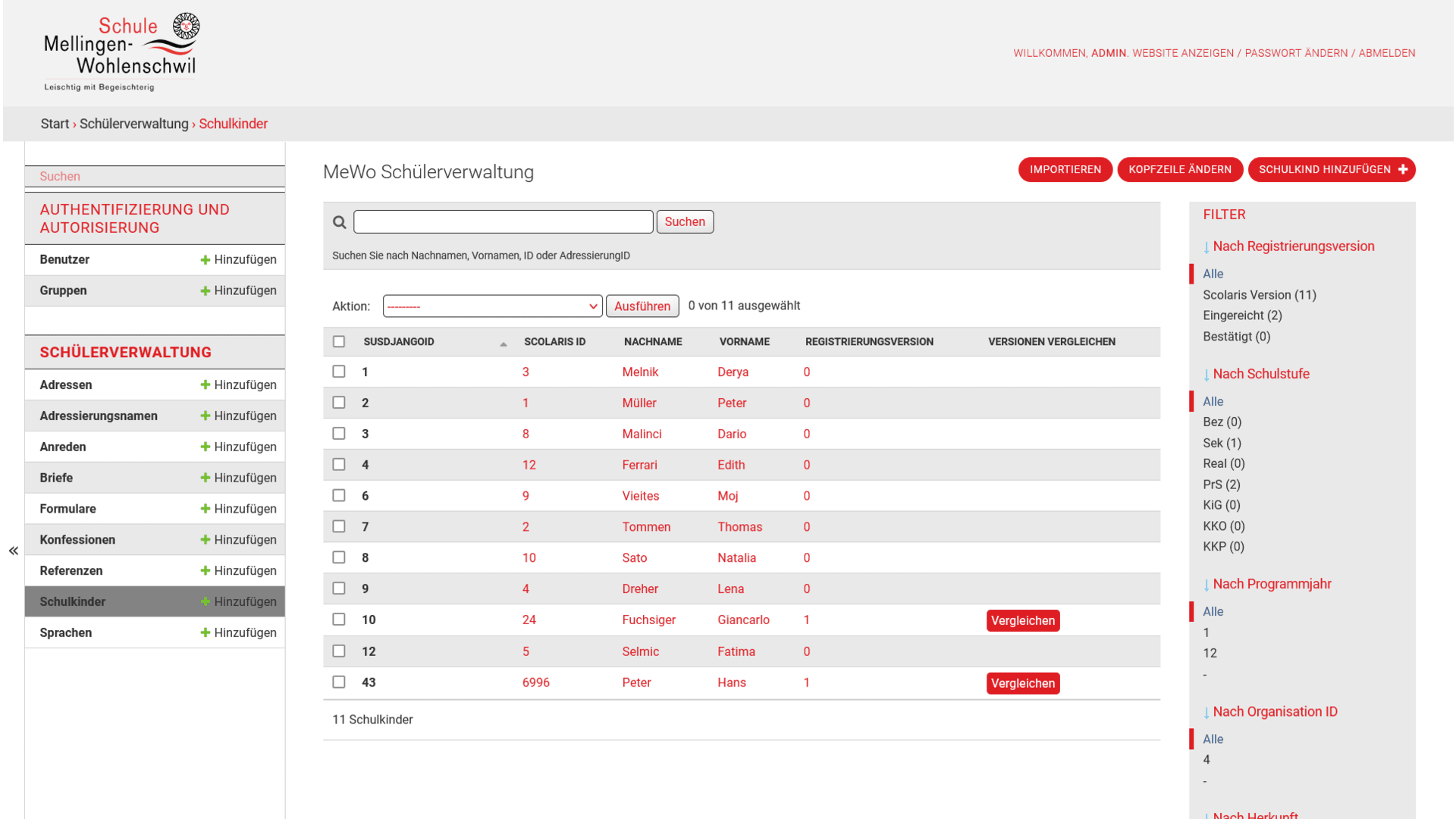Tick checkbox for Fuchsiger Giancarlo

[339, 620]
